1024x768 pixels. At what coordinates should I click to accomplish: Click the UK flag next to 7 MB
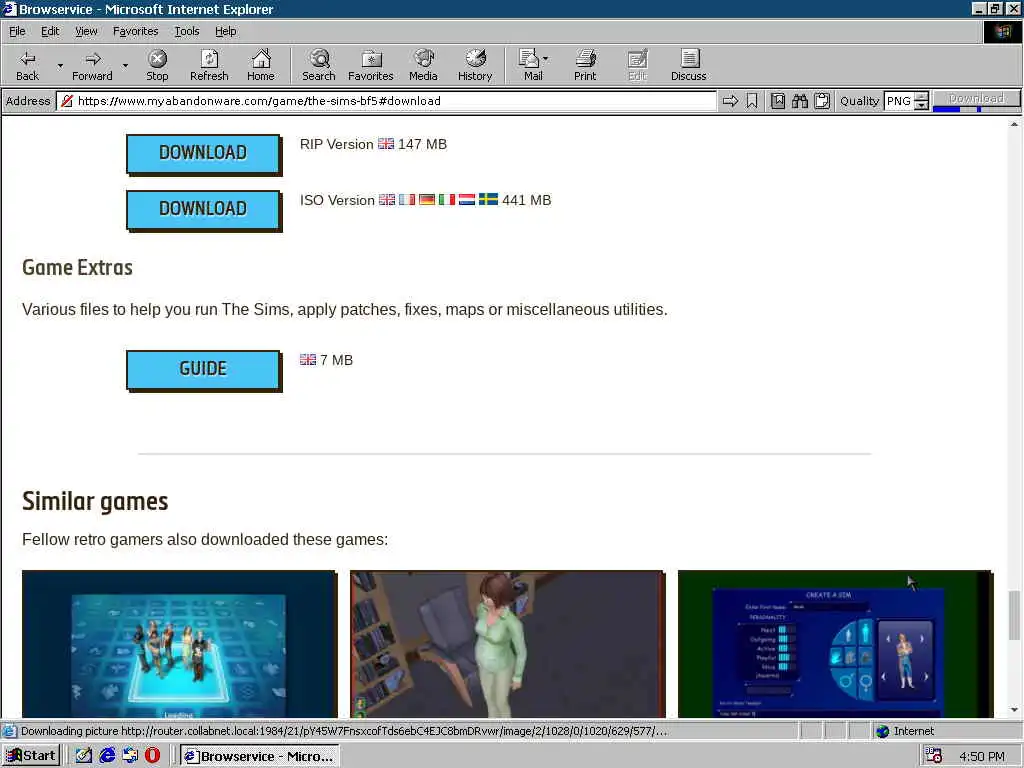308,359
